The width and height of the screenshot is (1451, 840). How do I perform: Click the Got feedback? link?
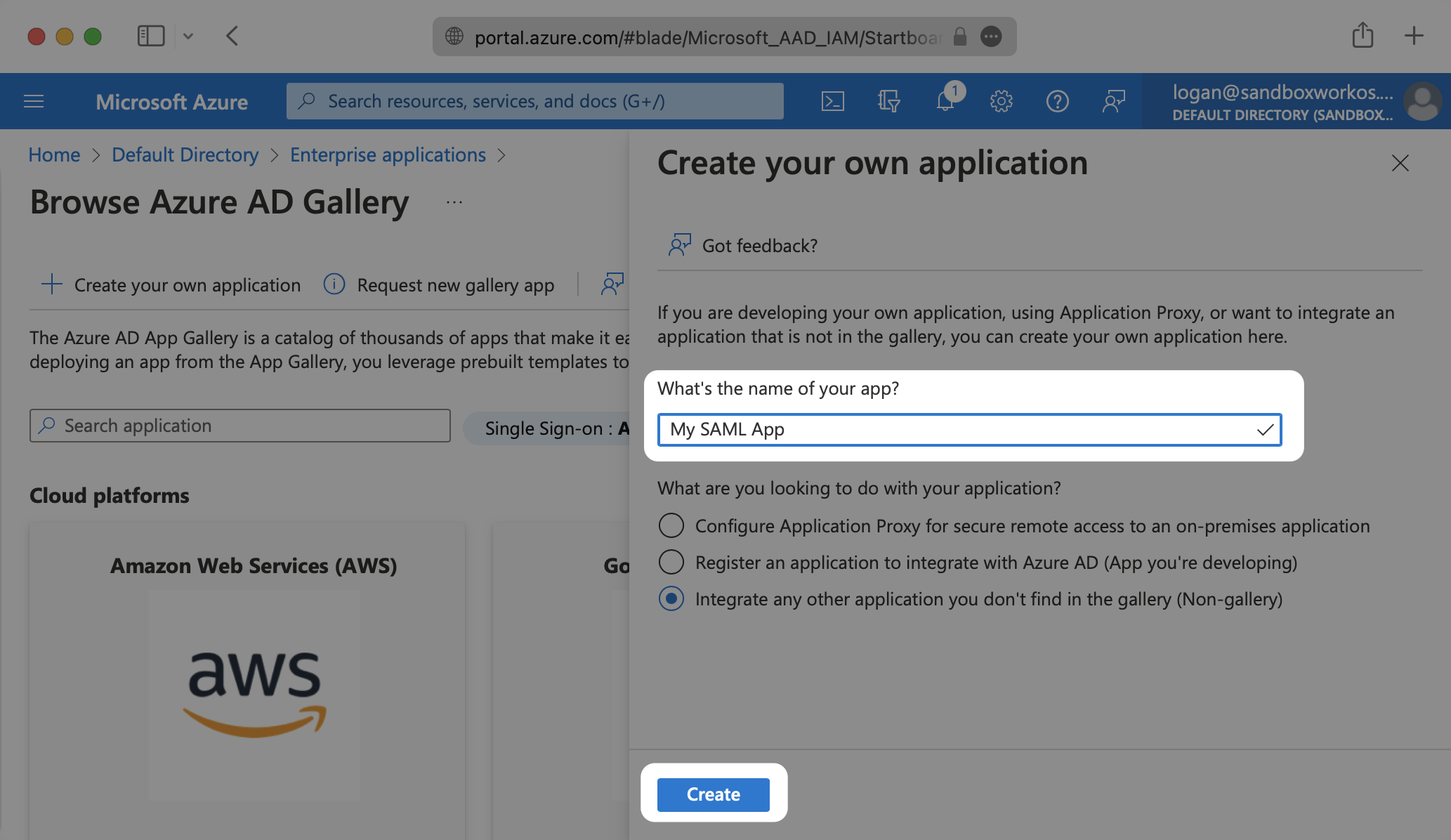pyautogui.click(x=759, y=245)
